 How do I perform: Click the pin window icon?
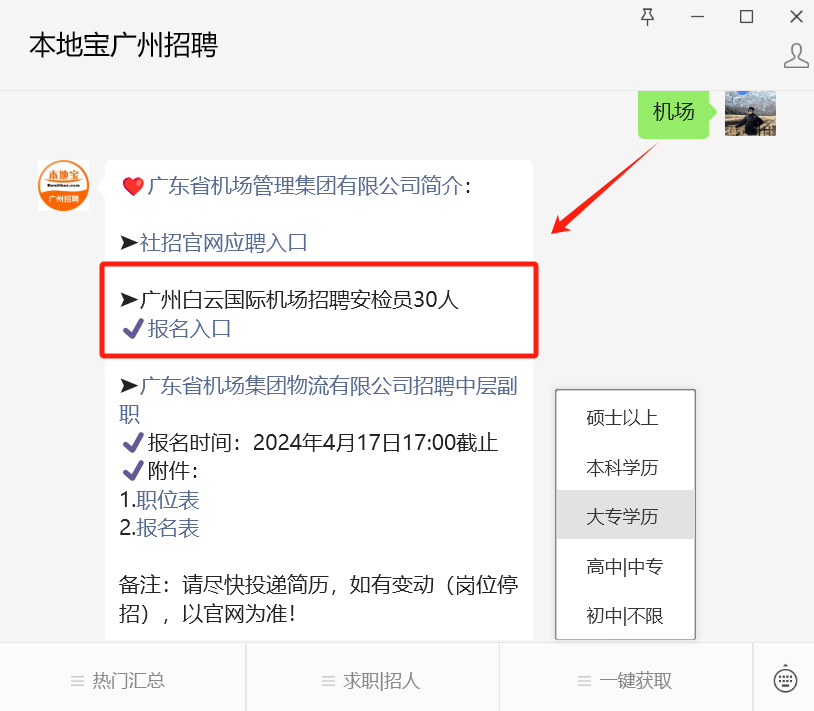647,17
